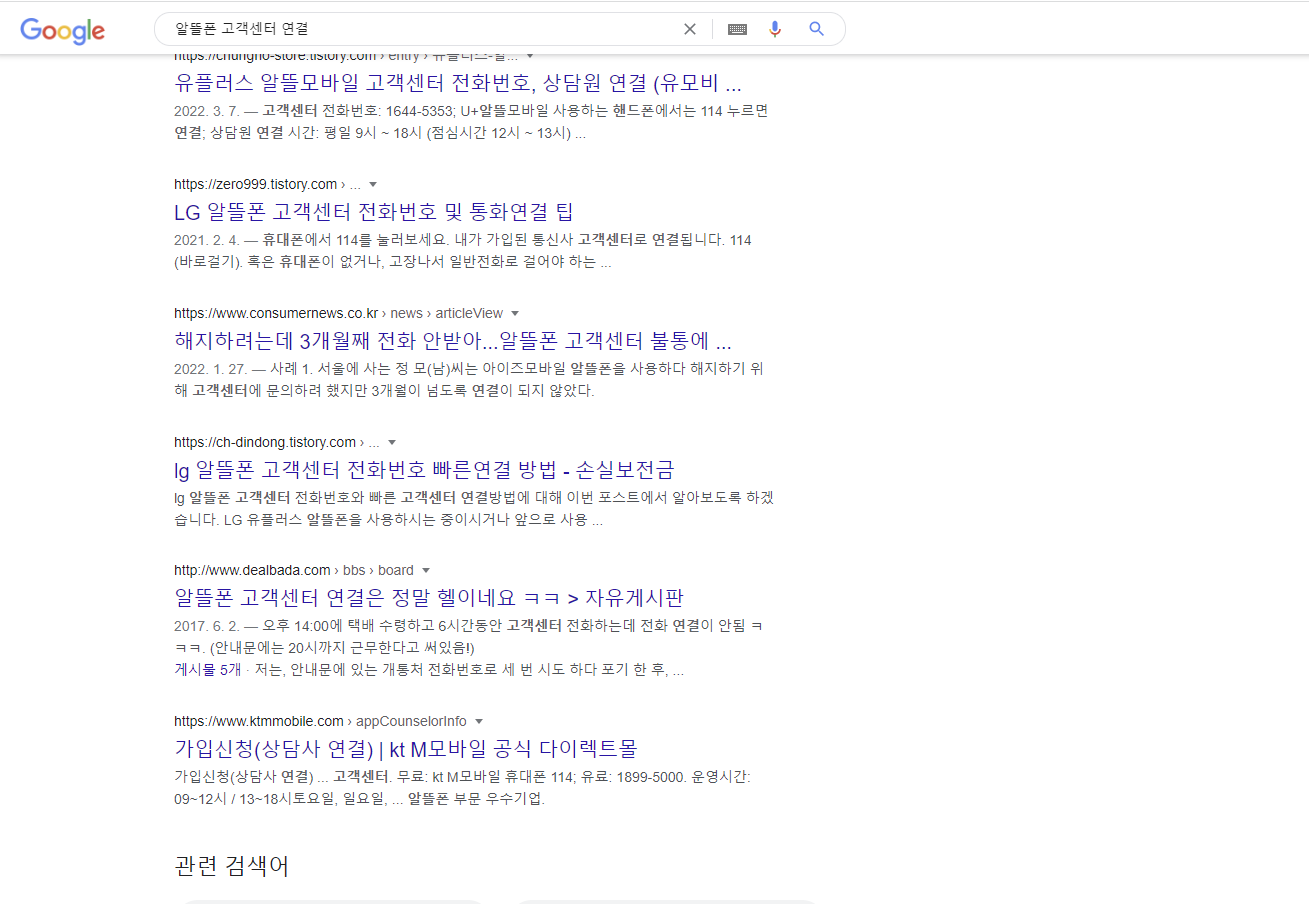
Task: Click the www.ktmmobile.com URL text
Action: click(x=259, y=721)
